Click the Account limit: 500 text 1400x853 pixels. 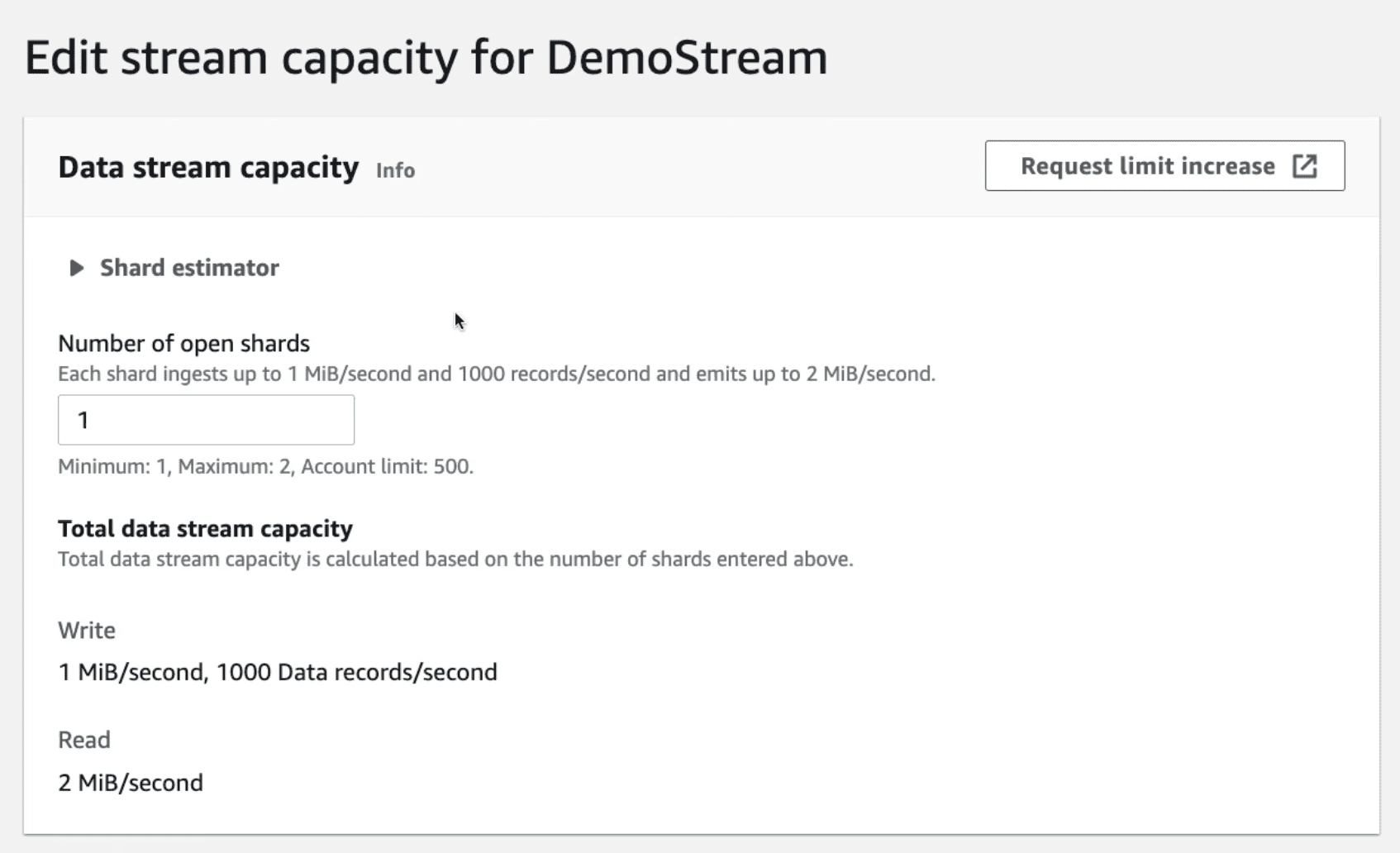[387, 466]
